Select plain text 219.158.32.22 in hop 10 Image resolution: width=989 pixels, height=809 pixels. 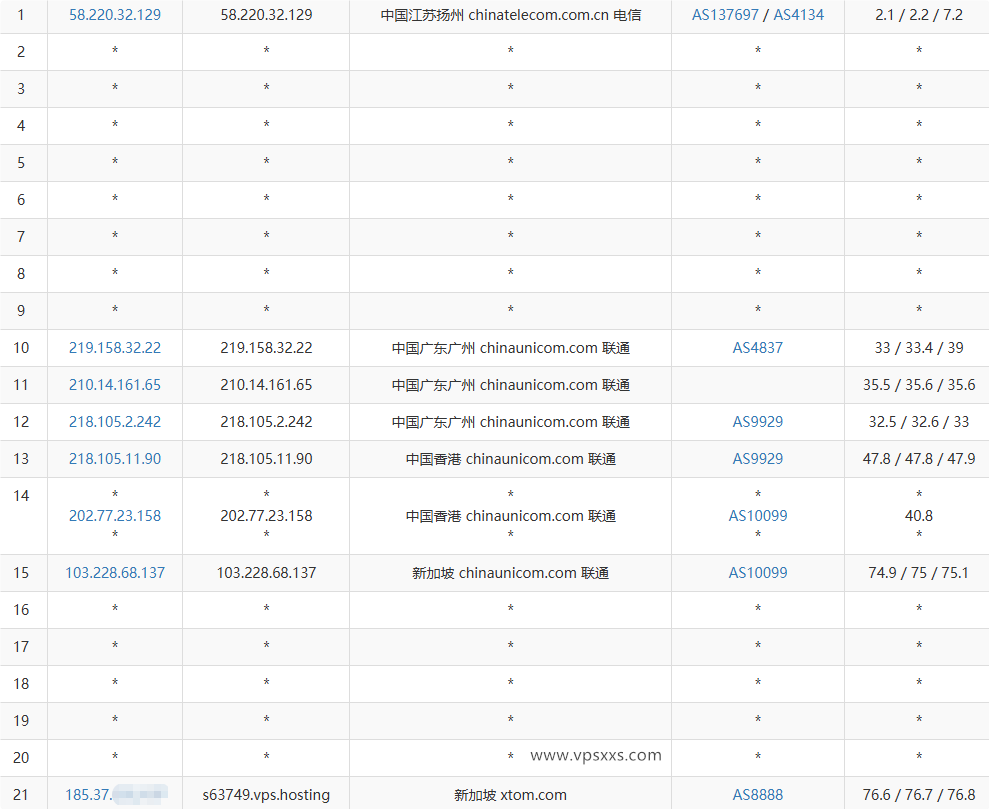[266, 347]
